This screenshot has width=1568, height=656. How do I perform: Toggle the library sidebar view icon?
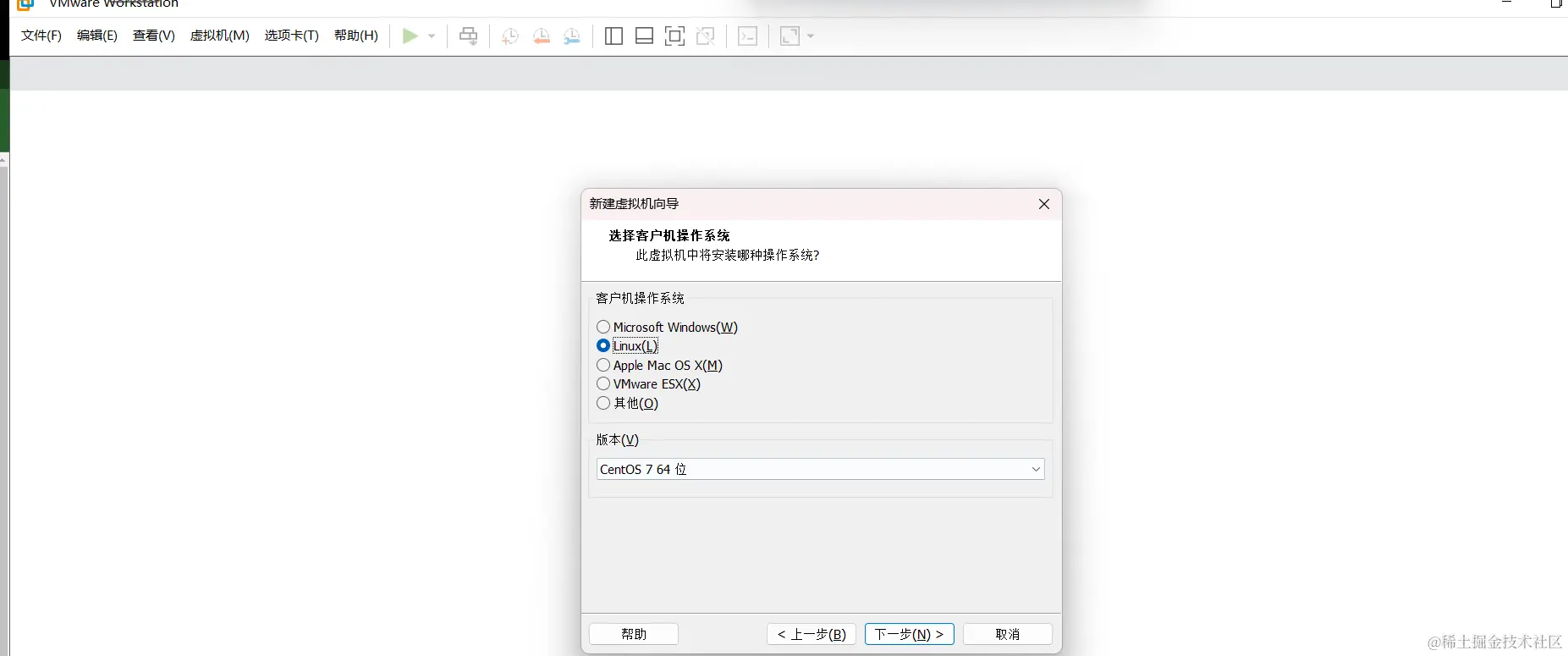click(614, 36)
